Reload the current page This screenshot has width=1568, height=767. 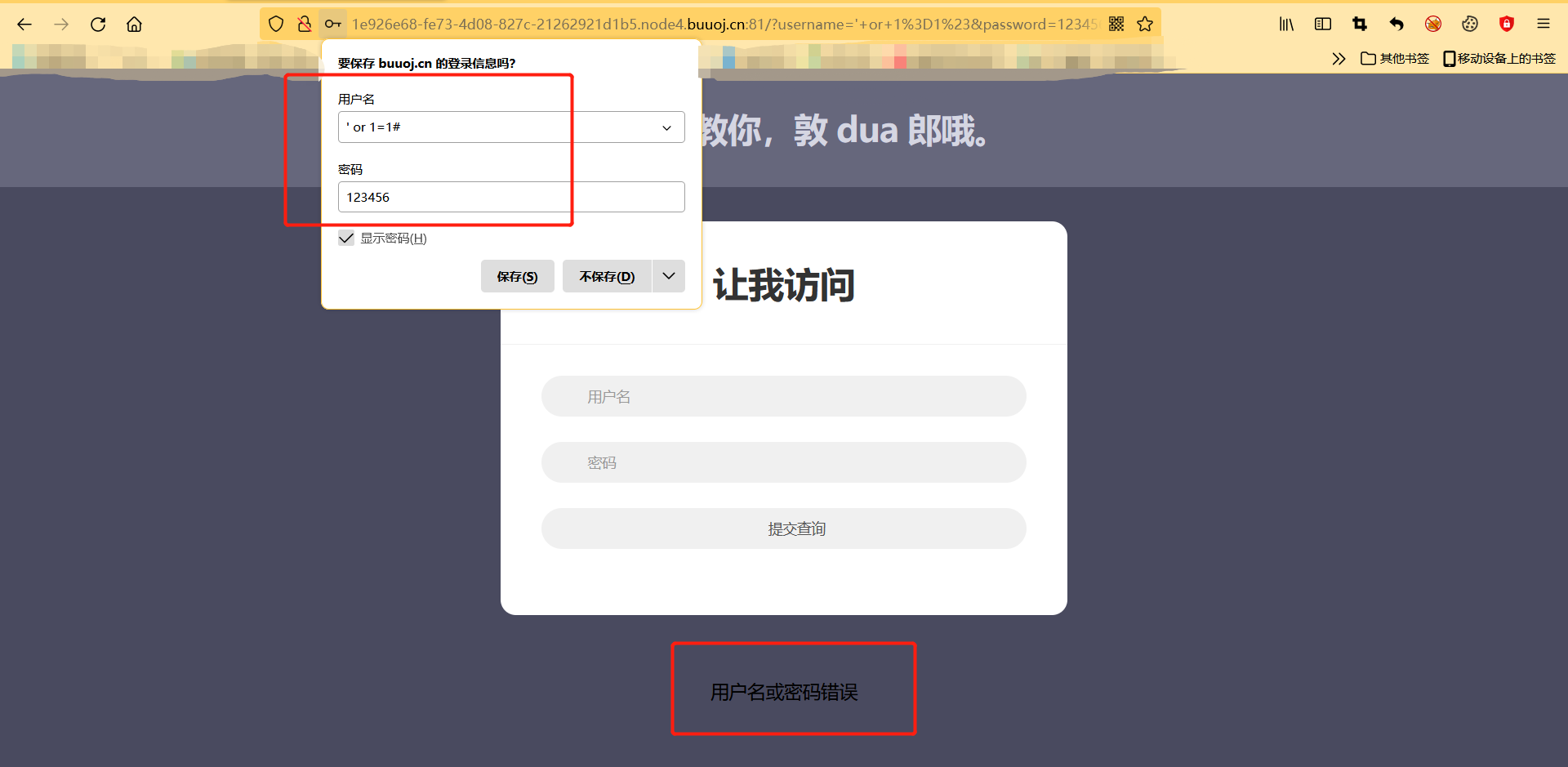[98, 24]
